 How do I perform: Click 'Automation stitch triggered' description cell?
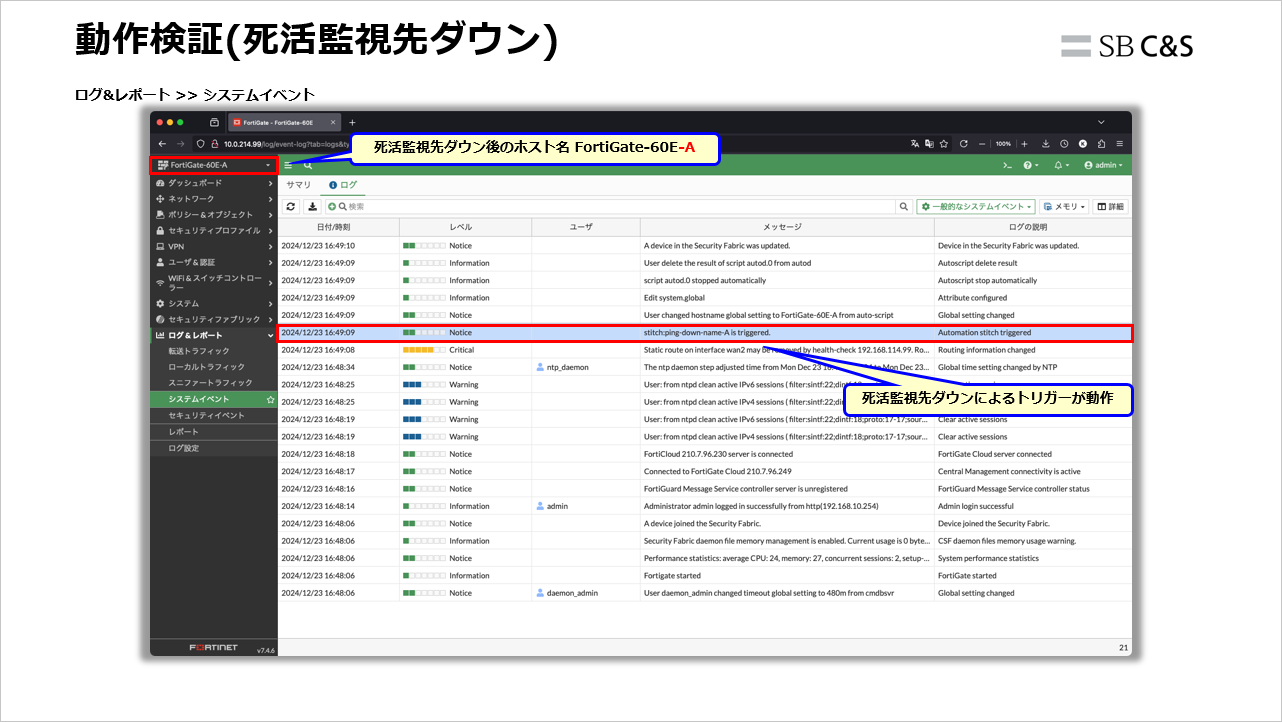coord(1033,332)
